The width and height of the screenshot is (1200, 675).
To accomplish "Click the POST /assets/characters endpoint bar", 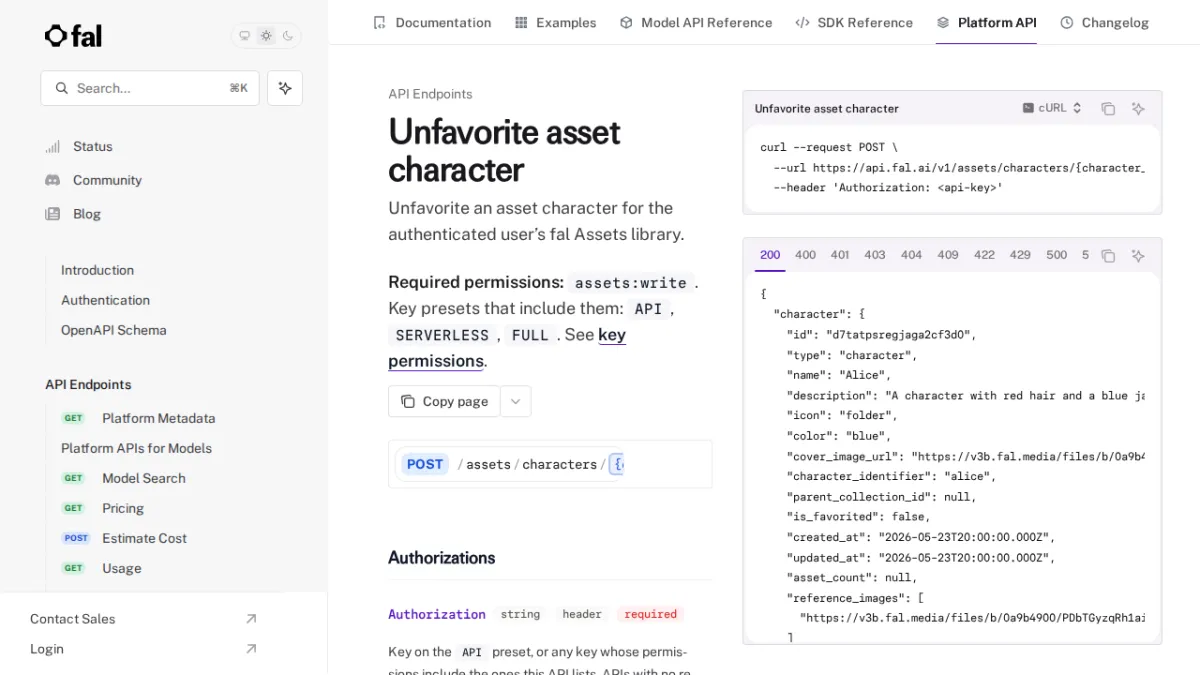I will [x=550, y=464].
